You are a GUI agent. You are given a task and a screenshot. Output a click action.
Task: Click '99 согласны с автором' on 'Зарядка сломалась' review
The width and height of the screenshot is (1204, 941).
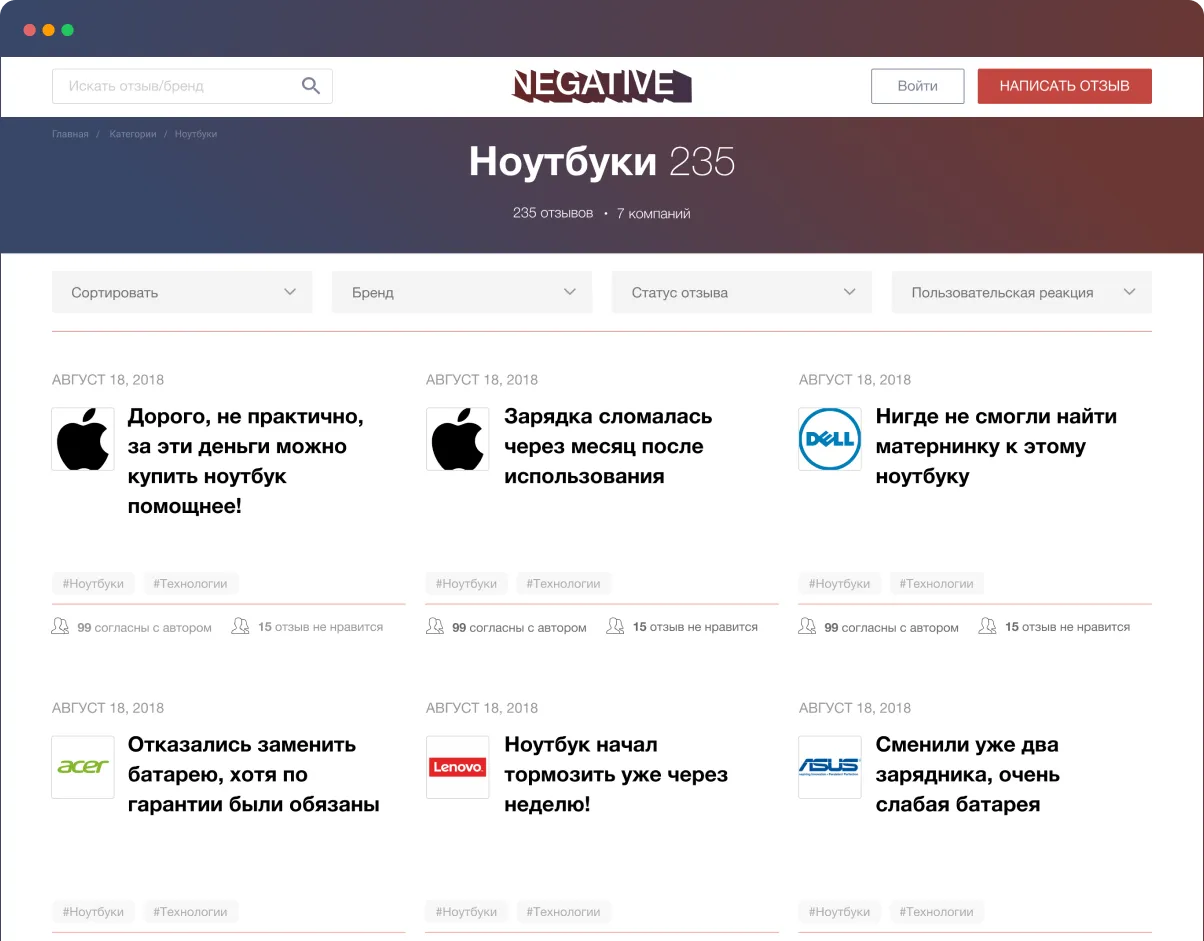[x=519, y=628]
